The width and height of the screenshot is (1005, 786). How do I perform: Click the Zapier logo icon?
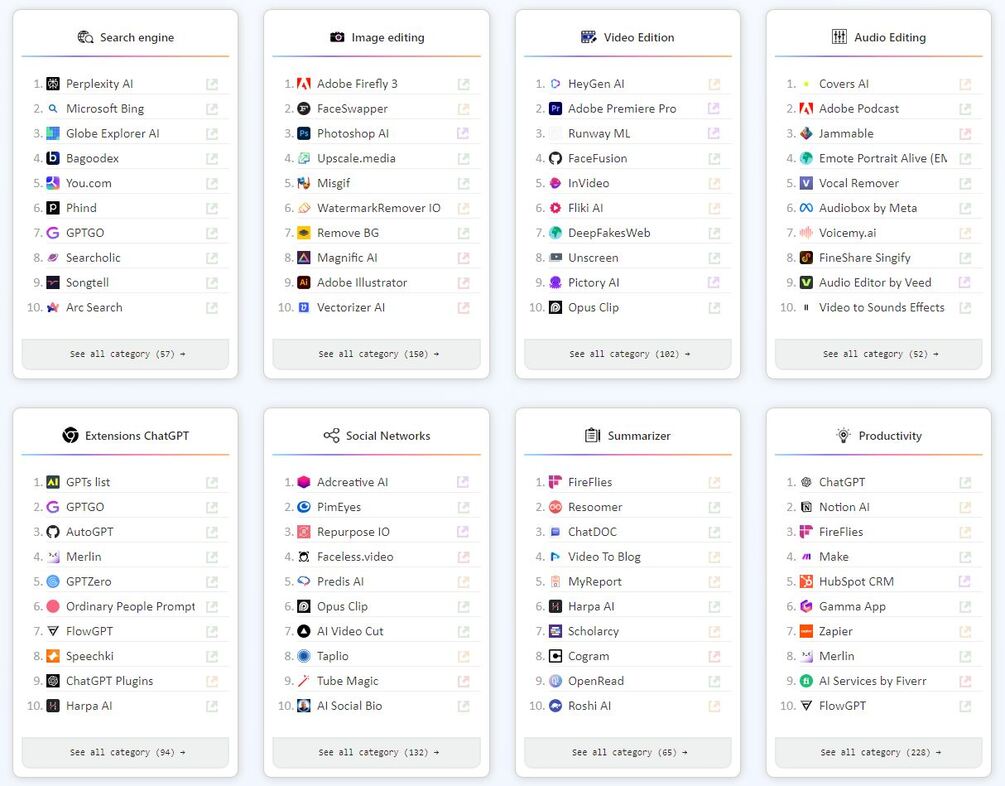click(806, 631)
